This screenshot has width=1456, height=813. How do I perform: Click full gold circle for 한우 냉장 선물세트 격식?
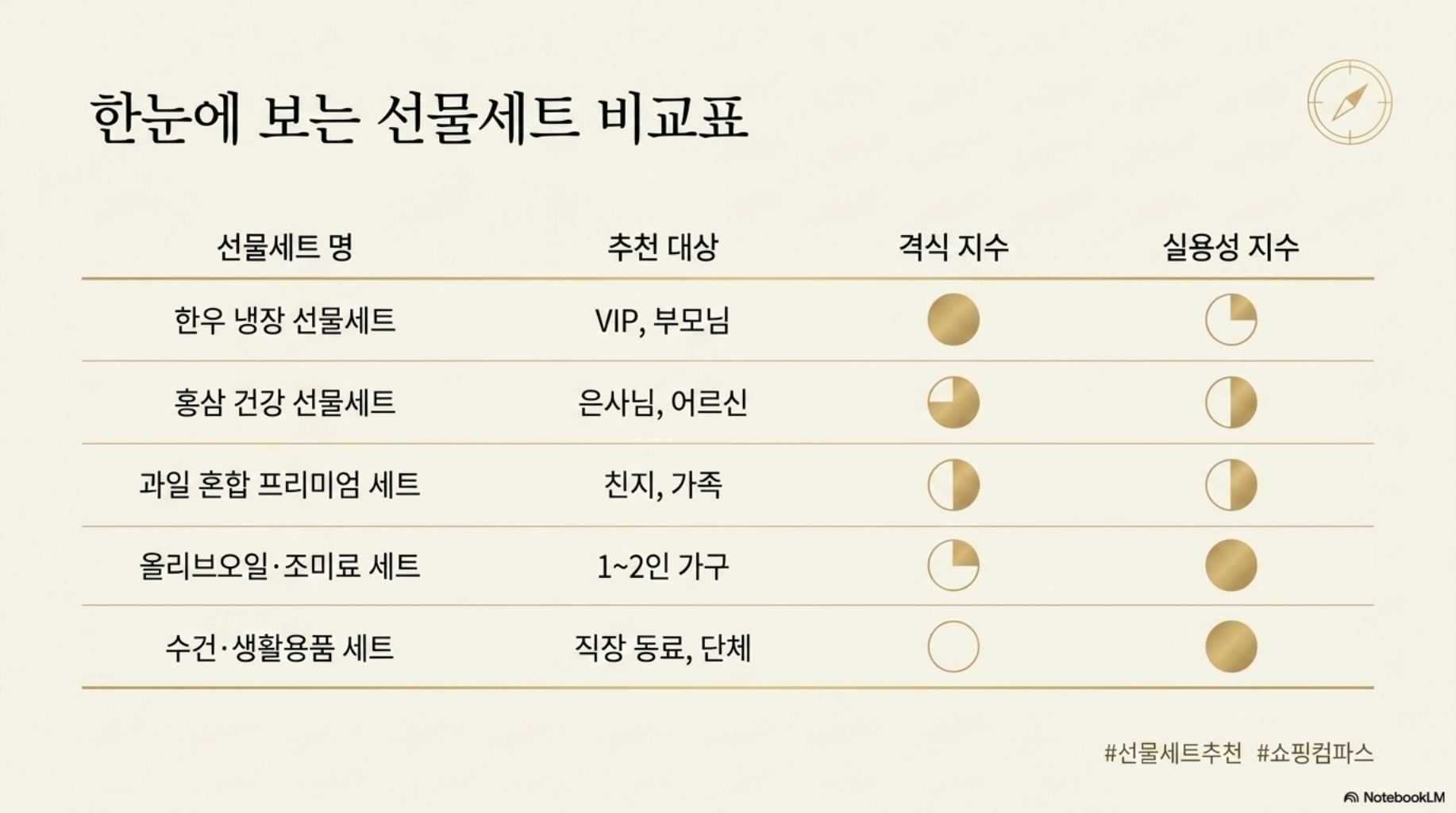tap(953, 319)
